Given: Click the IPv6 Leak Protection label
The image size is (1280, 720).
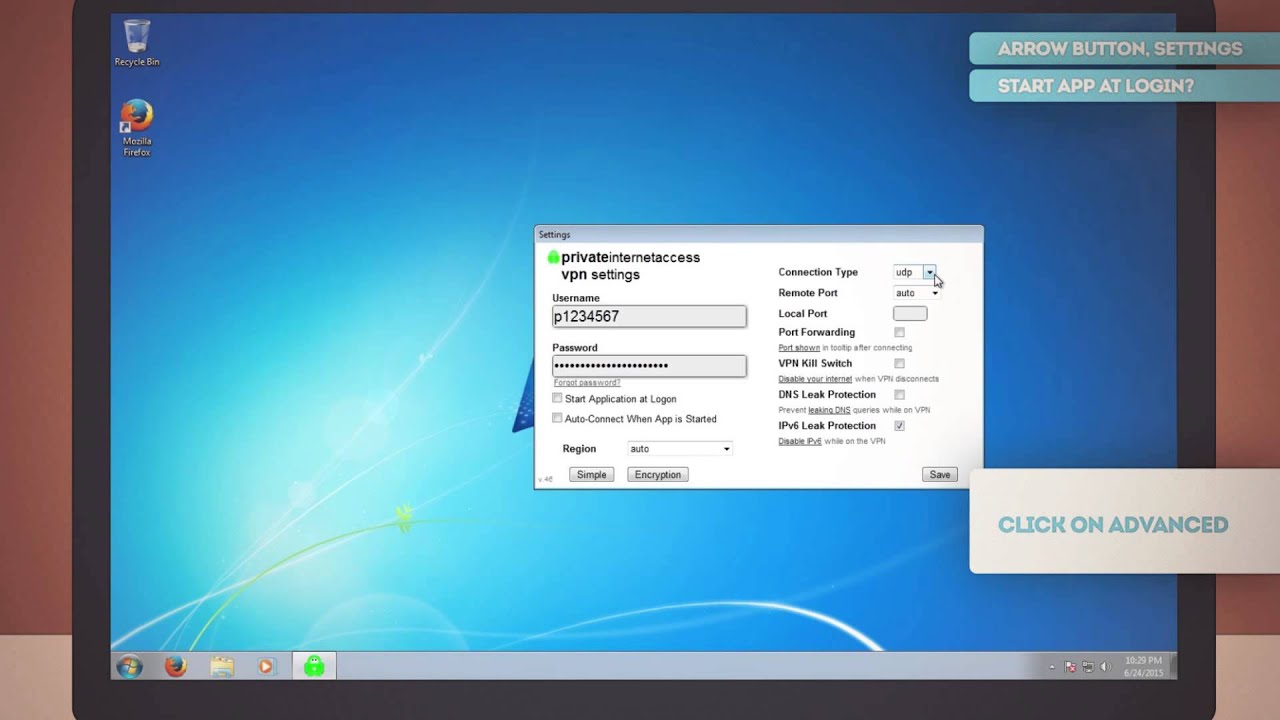Looking at the screenshot, I should (827, 426).
